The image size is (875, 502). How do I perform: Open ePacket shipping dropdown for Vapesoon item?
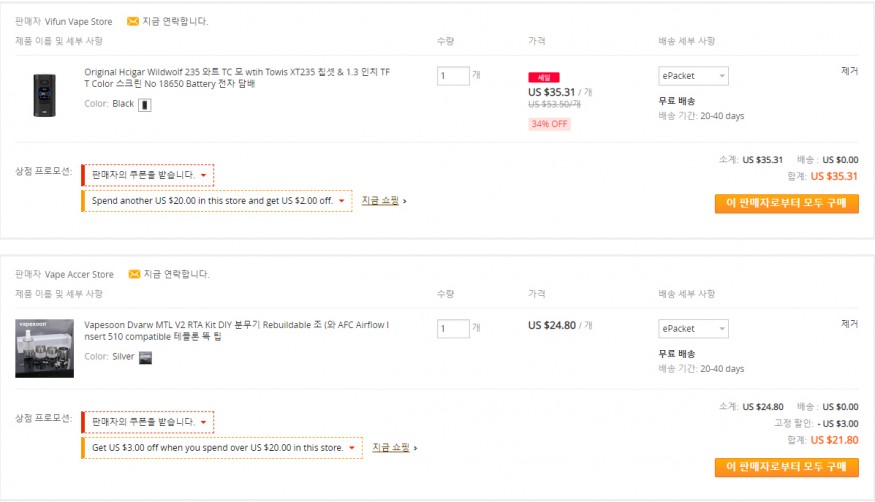[x=693, y=329]
